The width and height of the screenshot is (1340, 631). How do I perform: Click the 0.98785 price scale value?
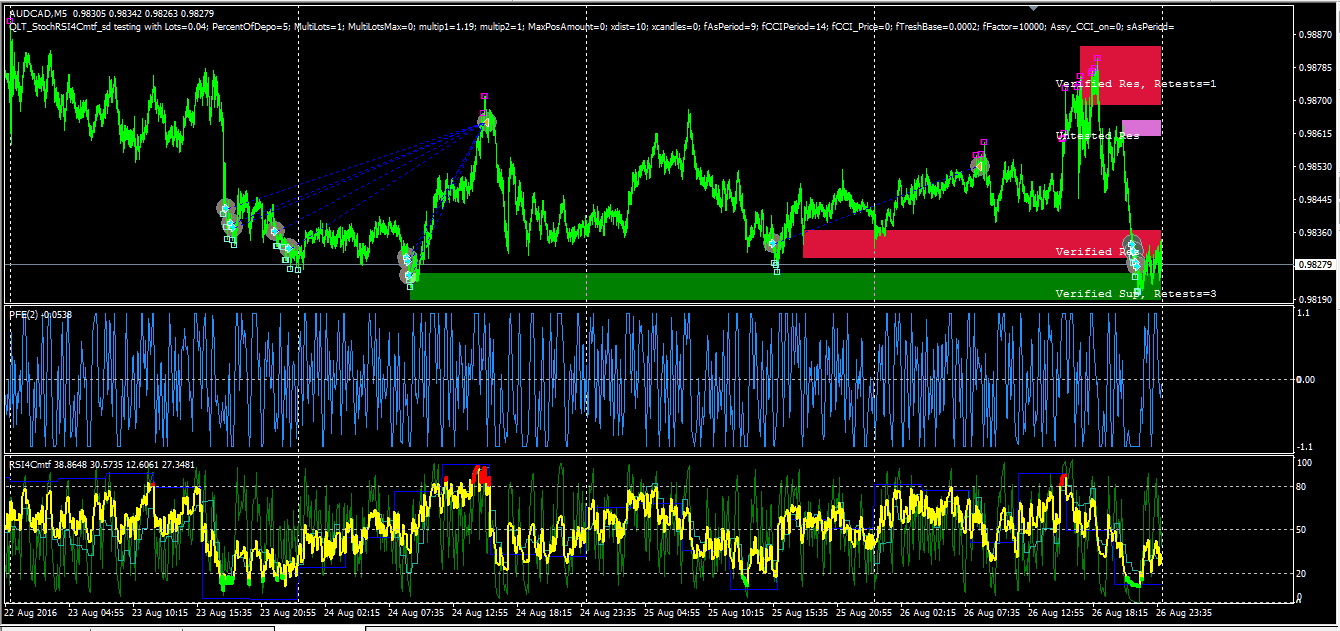click(x=1314, y=68)
